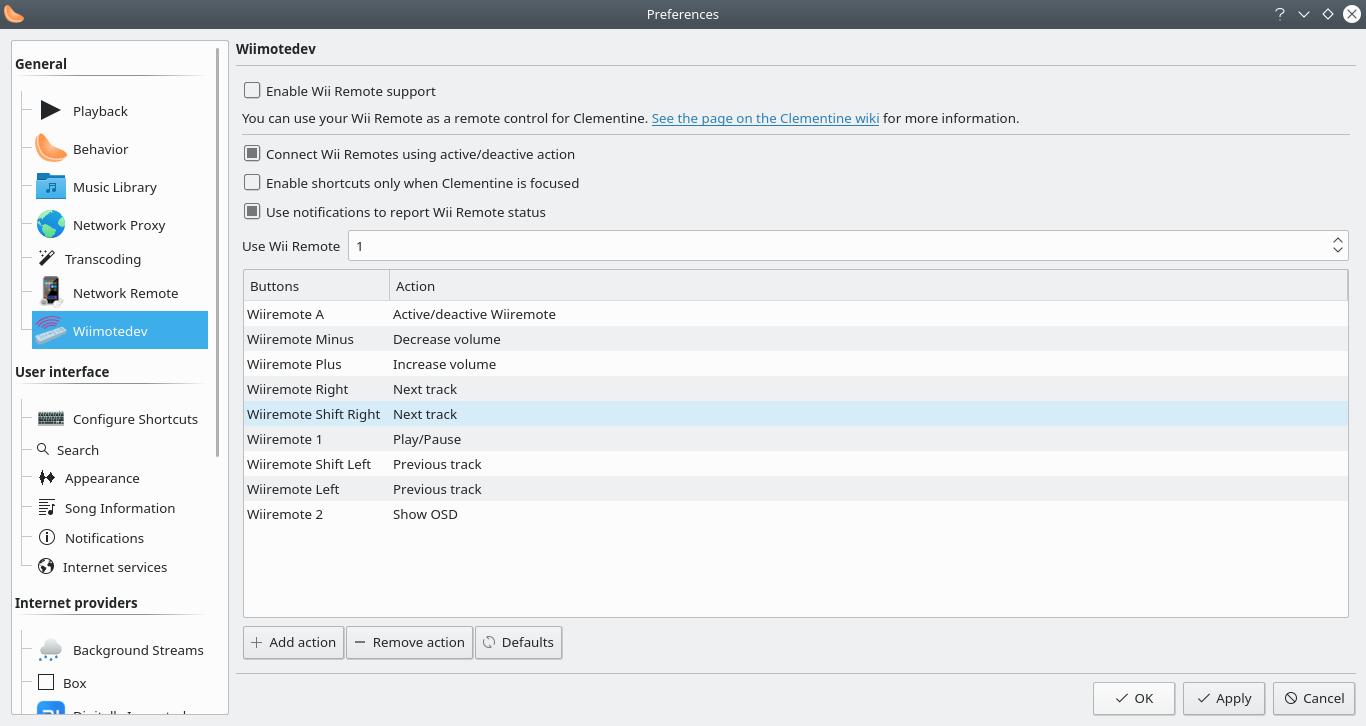Click the Network Proxy globe icon
1366x726 pixels.
pyautogui.click(x=50, y=224)
